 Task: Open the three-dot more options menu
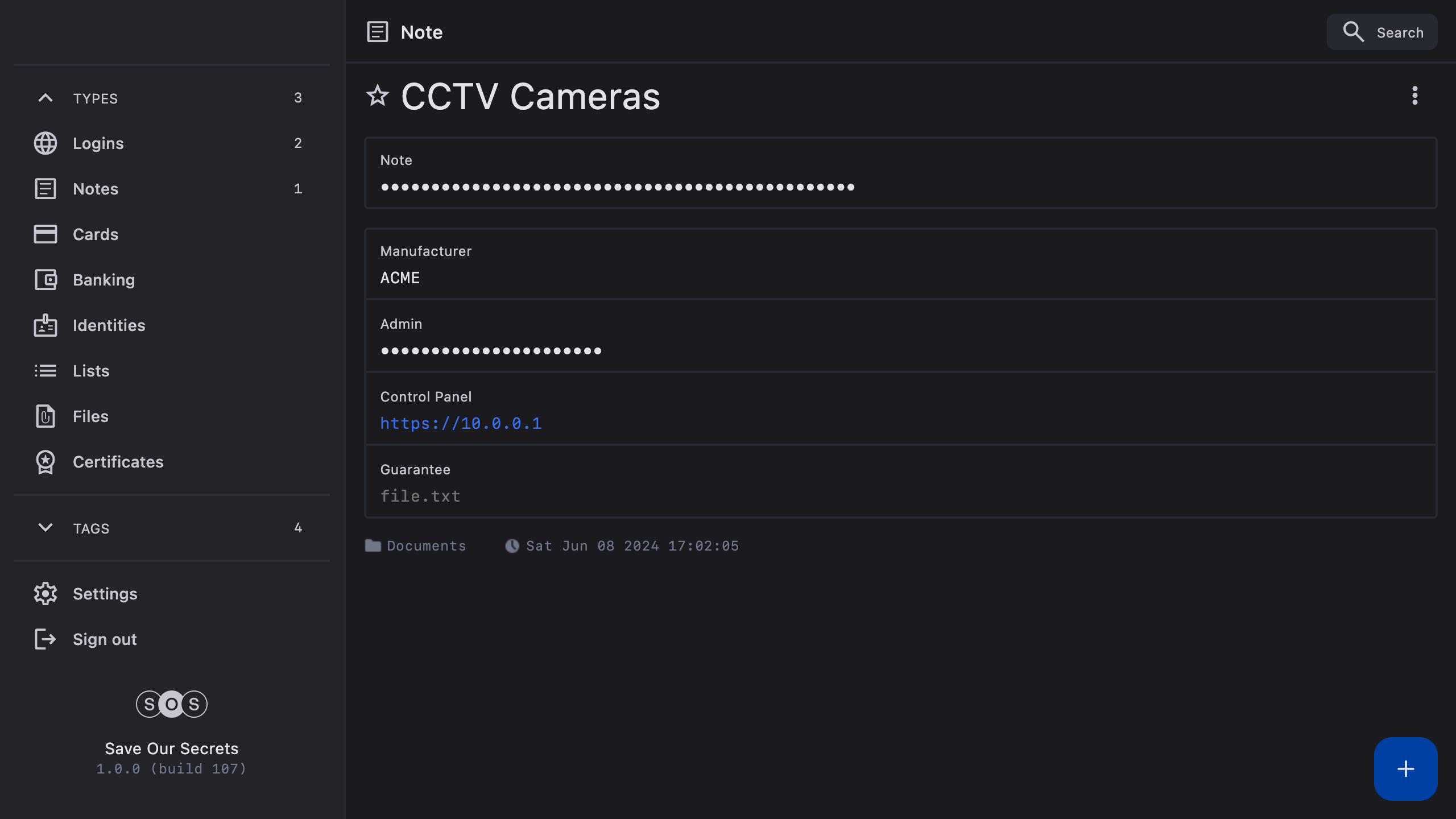click(1414, 96)
